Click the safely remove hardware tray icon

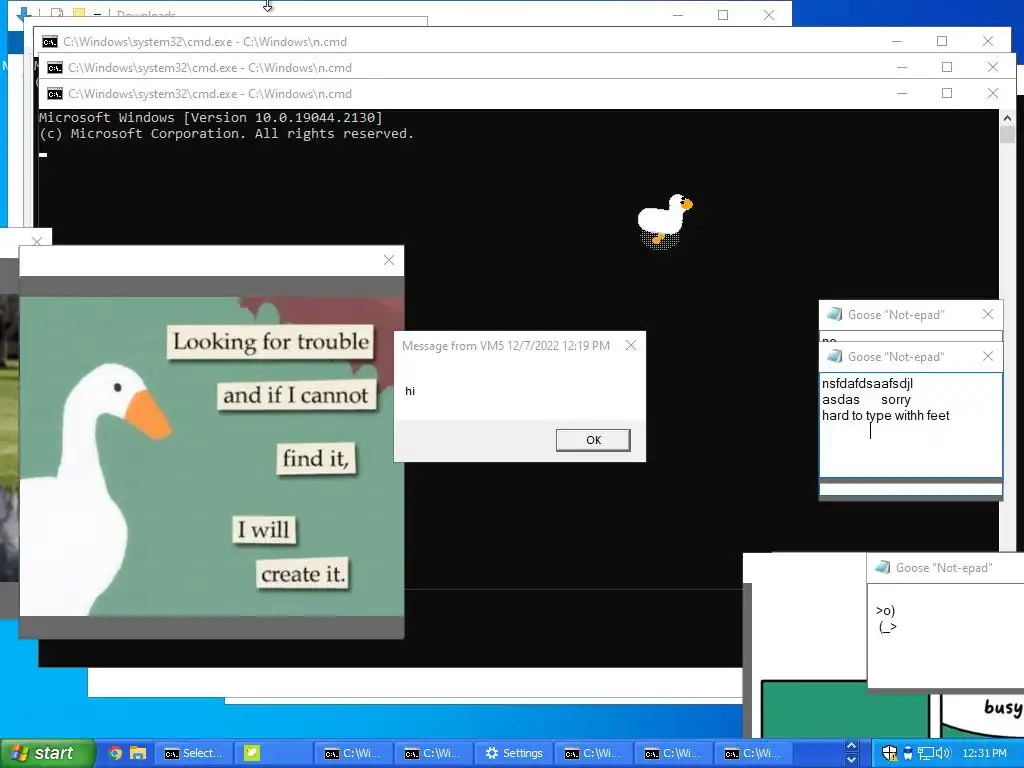pyautogui.click(x=908, y=753)
